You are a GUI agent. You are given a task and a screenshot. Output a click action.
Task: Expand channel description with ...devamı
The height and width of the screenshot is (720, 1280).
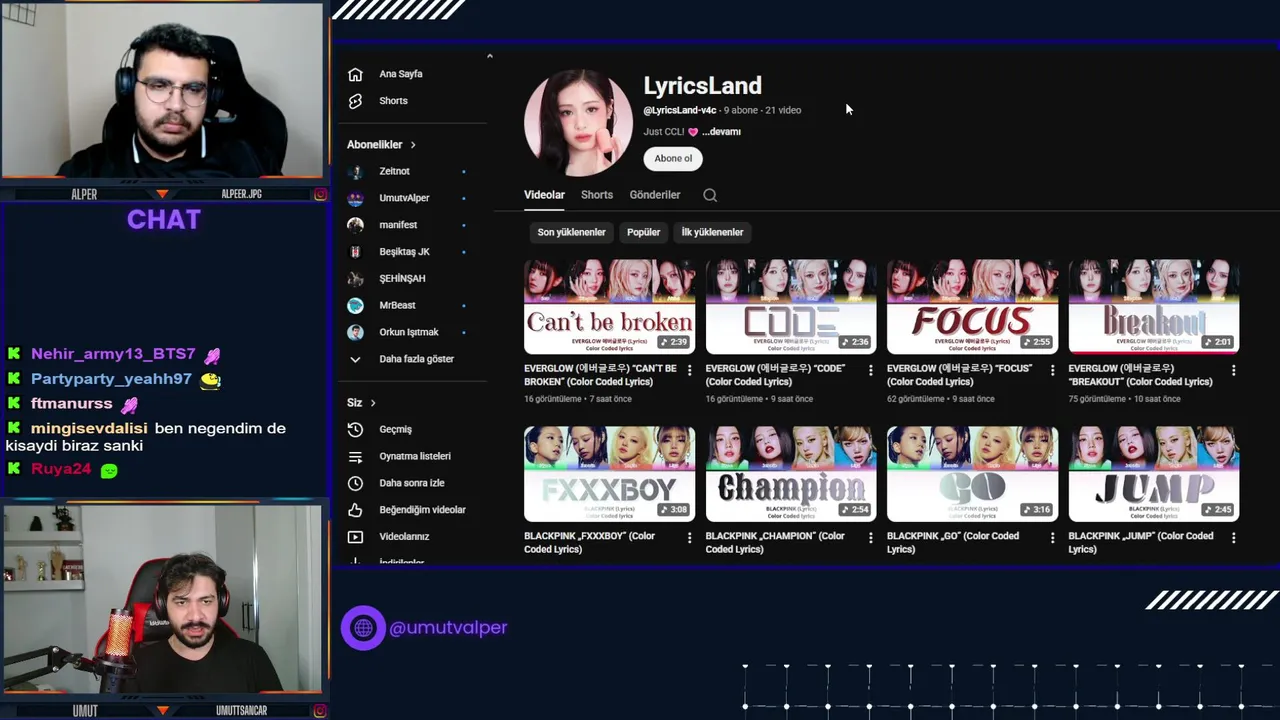[721, 132]
